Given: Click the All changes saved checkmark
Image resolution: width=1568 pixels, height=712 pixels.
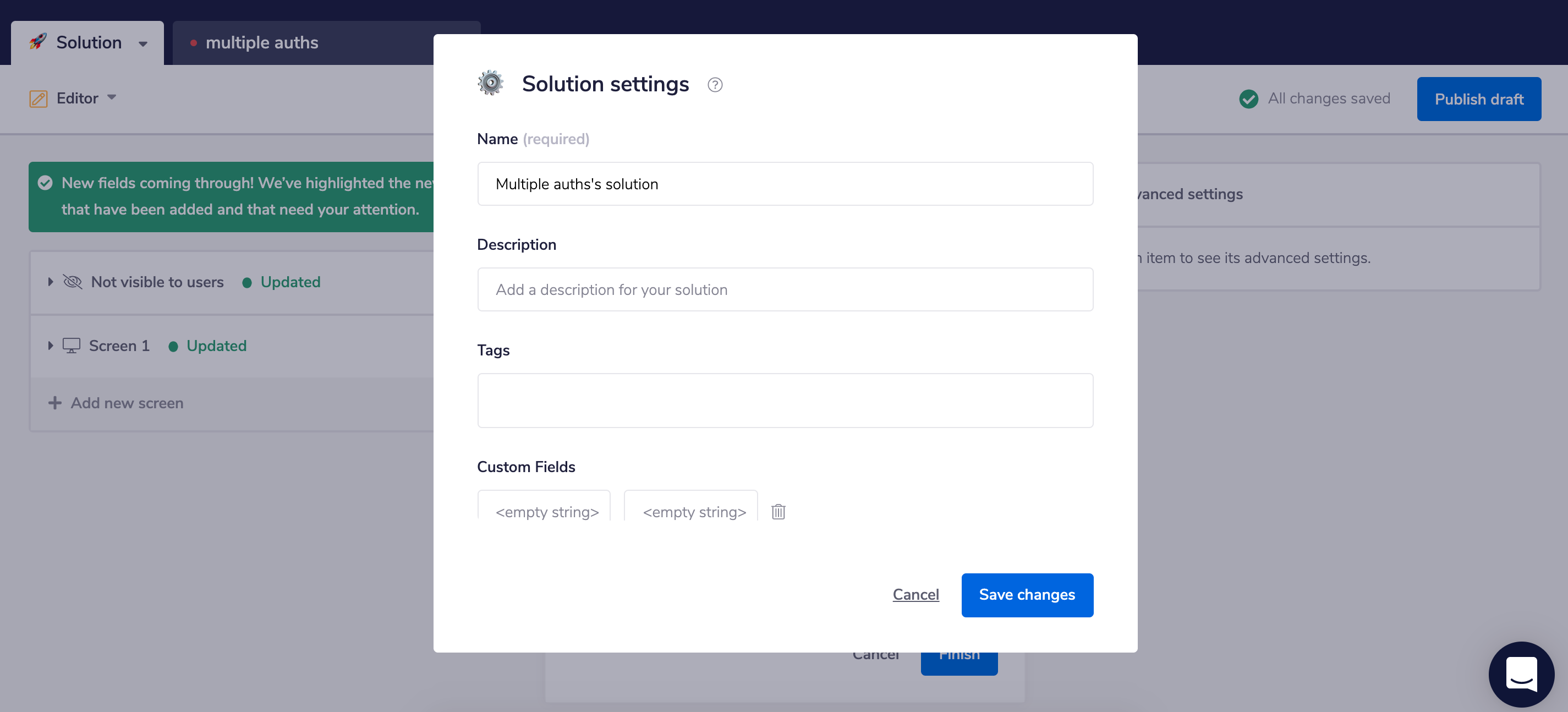Looking at the screenshot, I should coord(1248,98).
